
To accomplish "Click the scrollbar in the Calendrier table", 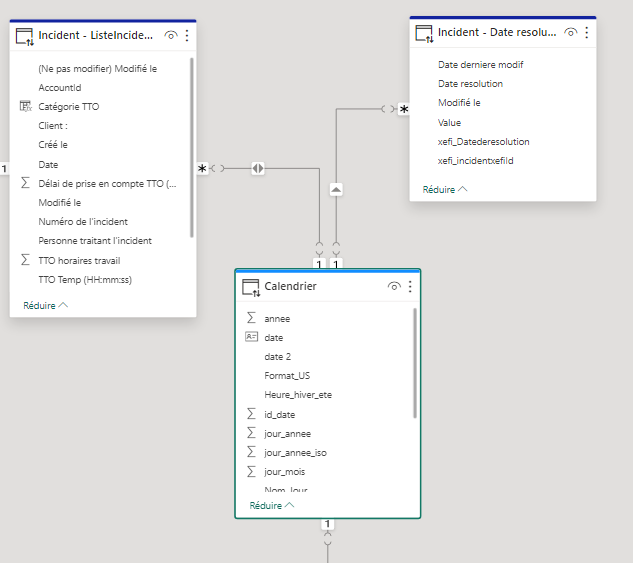I will (415, 363).
